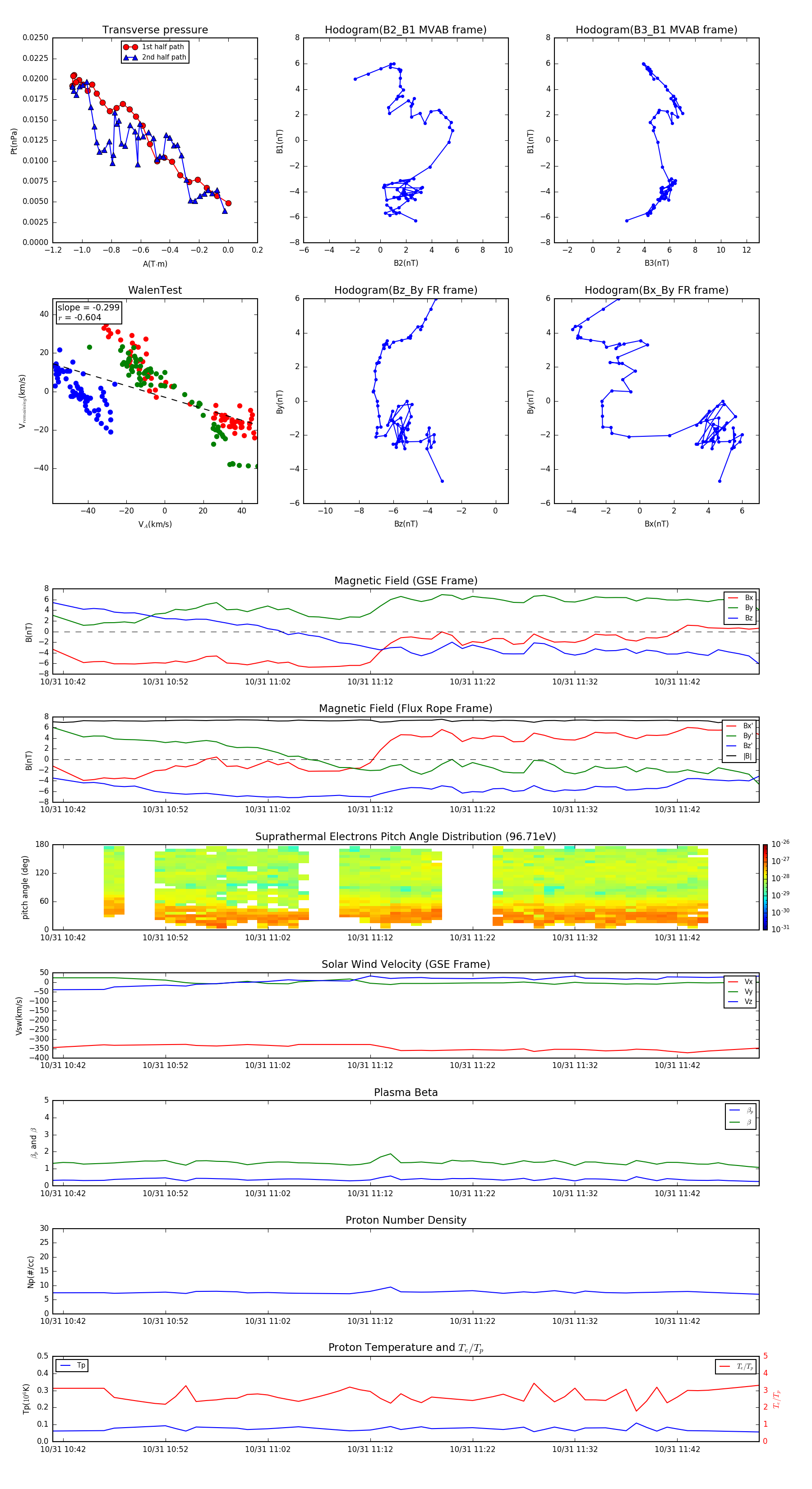The image size is (812, 1489).
Task: Click the 'B3(nT)' x-axis label
Action: coord(656,263)
